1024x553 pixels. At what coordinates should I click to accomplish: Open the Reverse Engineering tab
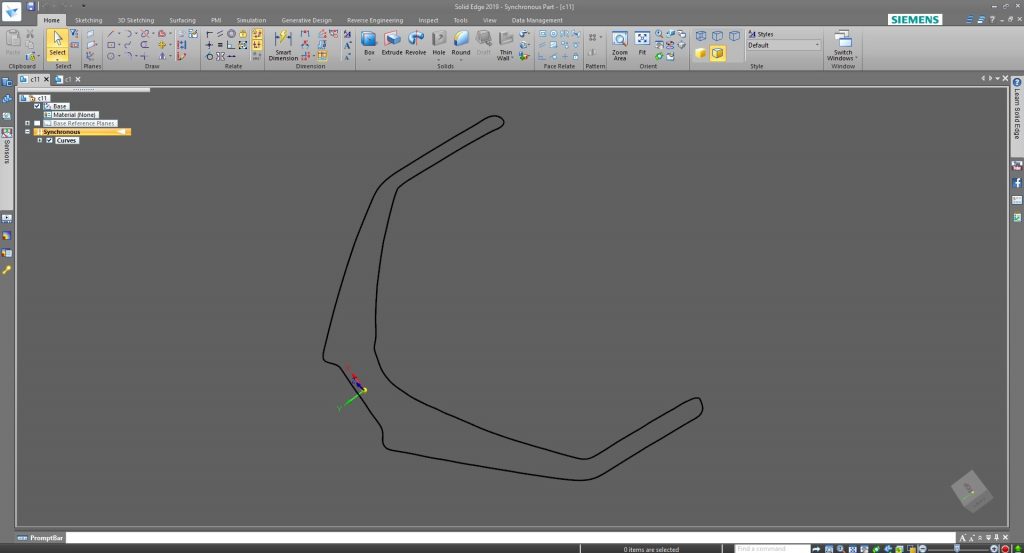click(375, 20)
